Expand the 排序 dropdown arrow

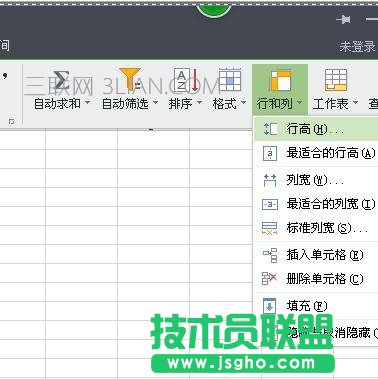tap(199, 102)
